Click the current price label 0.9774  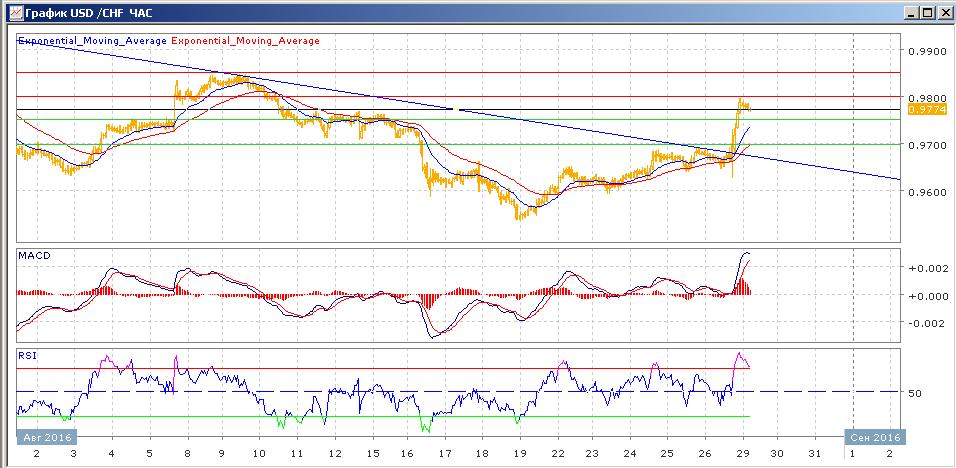[927, 110]
